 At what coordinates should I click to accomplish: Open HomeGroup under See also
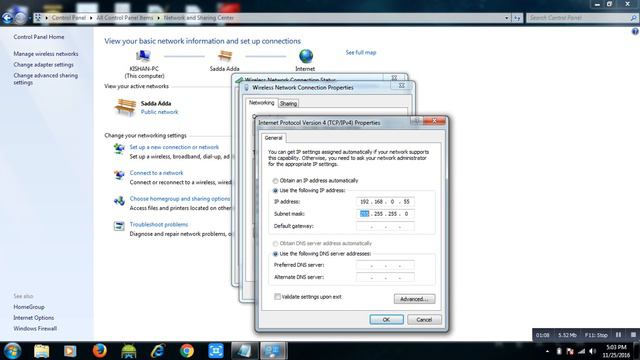pos(29,307)
